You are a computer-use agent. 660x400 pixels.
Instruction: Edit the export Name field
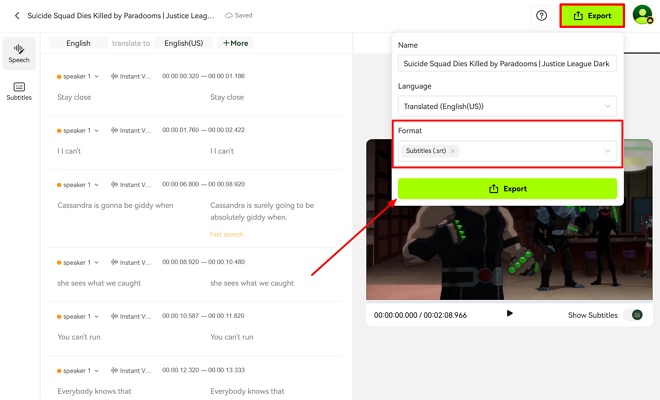[x=507, y=64]
